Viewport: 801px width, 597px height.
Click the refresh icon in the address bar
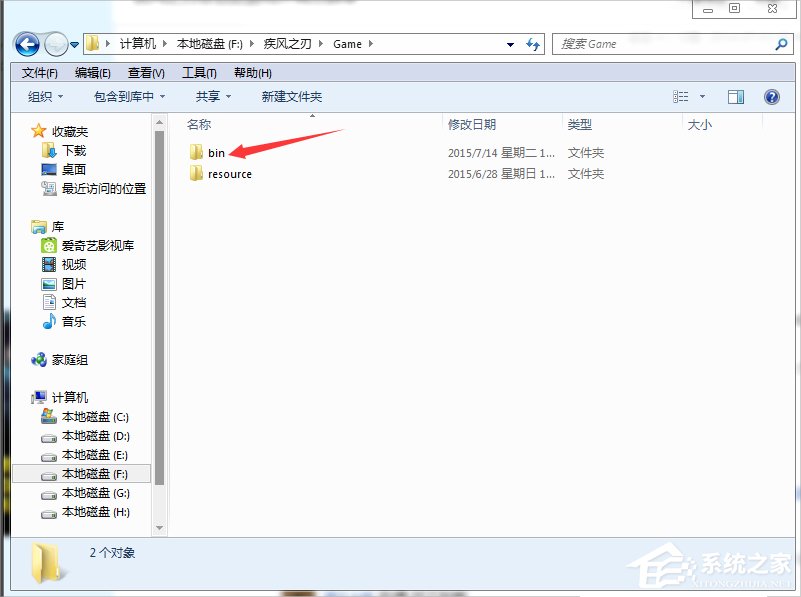(533, 44)
